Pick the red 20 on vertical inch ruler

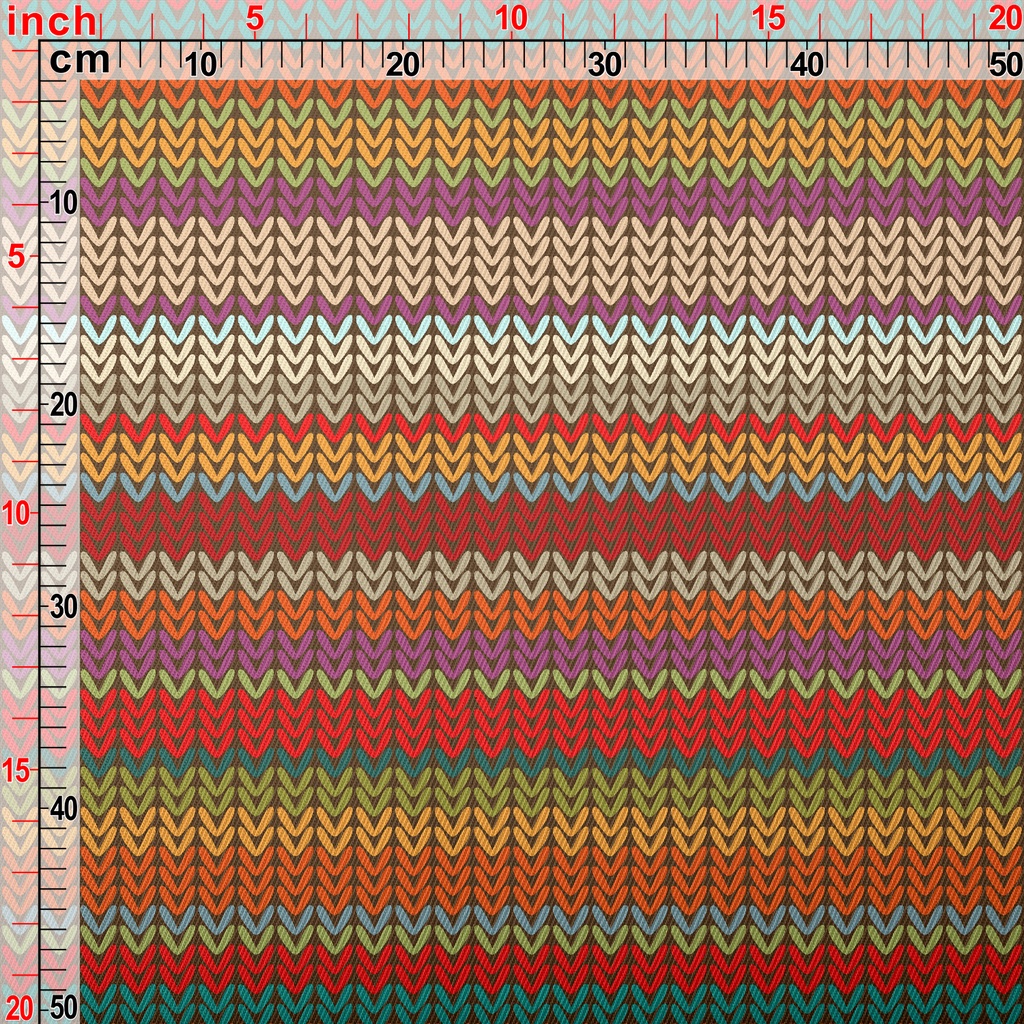pyautogui.click(x=18, y=1009)
